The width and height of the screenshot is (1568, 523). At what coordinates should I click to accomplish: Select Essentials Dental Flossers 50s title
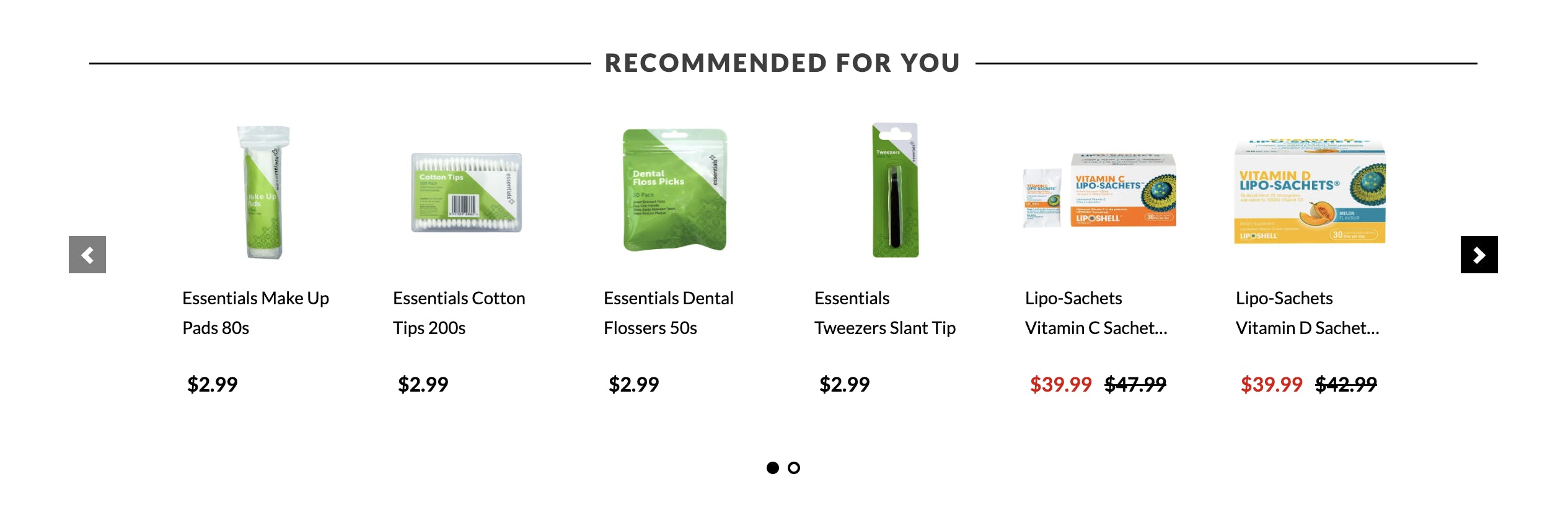point(668,313)
